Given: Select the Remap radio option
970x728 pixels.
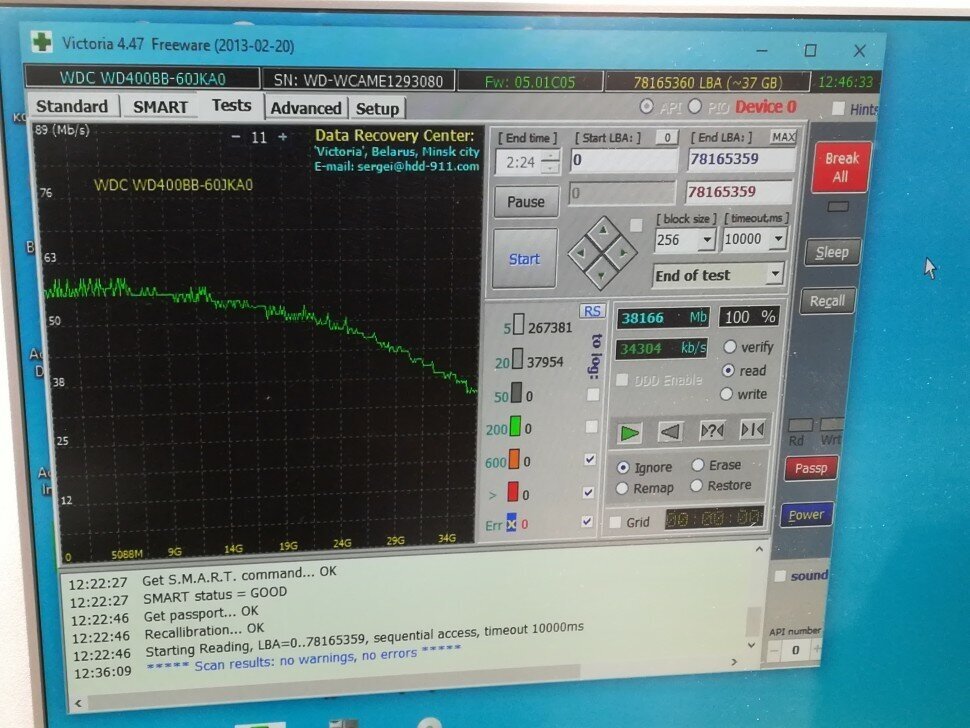Looking at the screenshot, I should pos(622,489).
